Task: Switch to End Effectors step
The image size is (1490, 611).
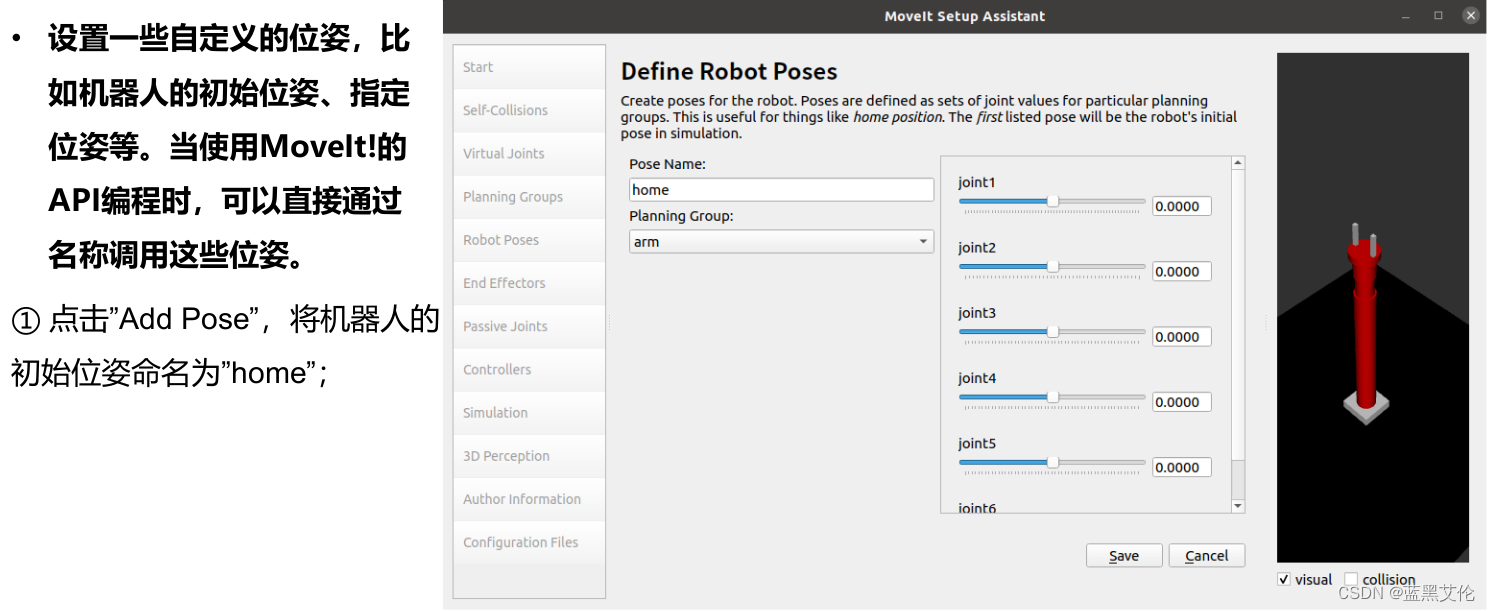Action: [504, 283]
